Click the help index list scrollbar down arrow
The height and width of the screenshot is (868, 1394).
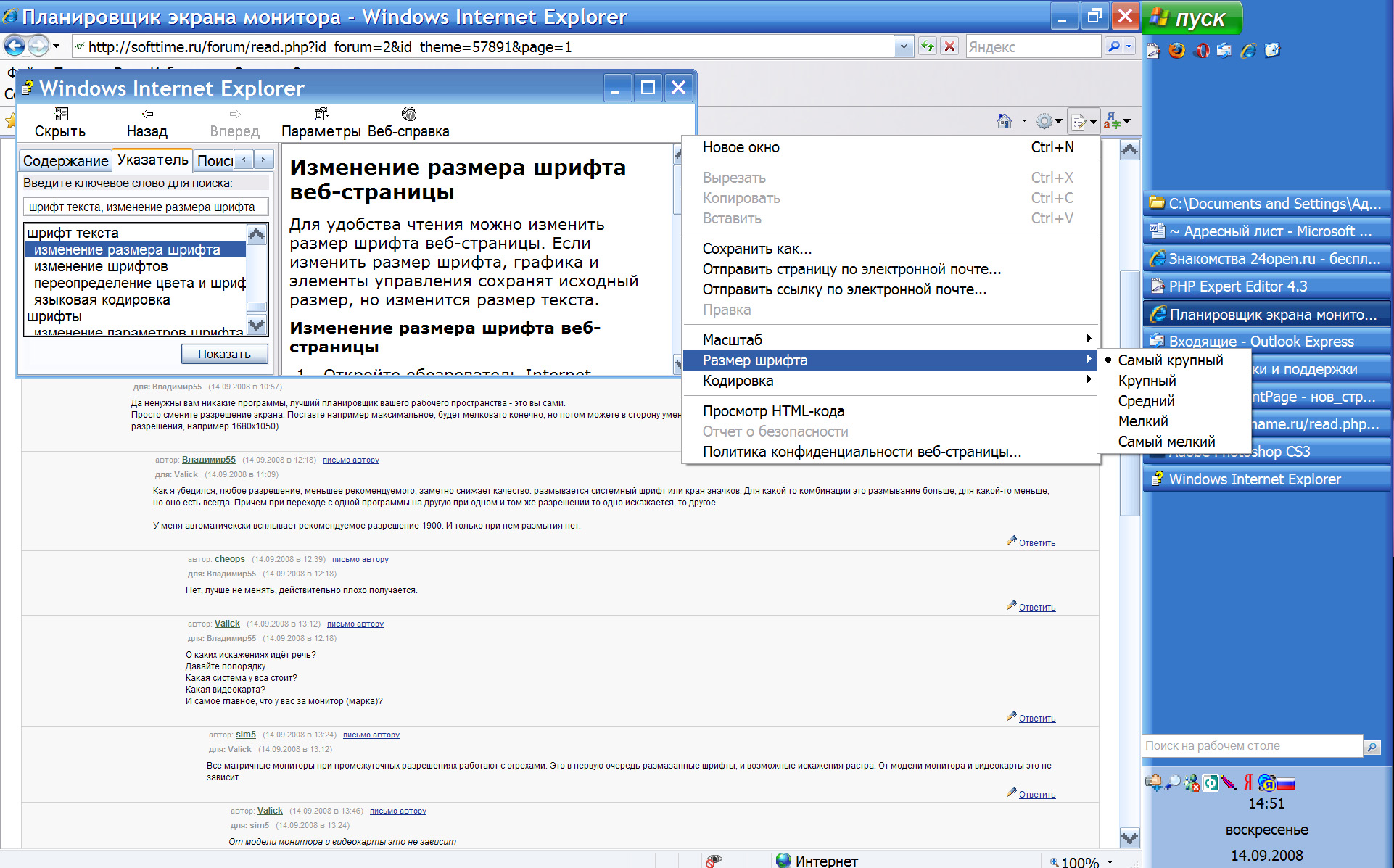(257, 325)
